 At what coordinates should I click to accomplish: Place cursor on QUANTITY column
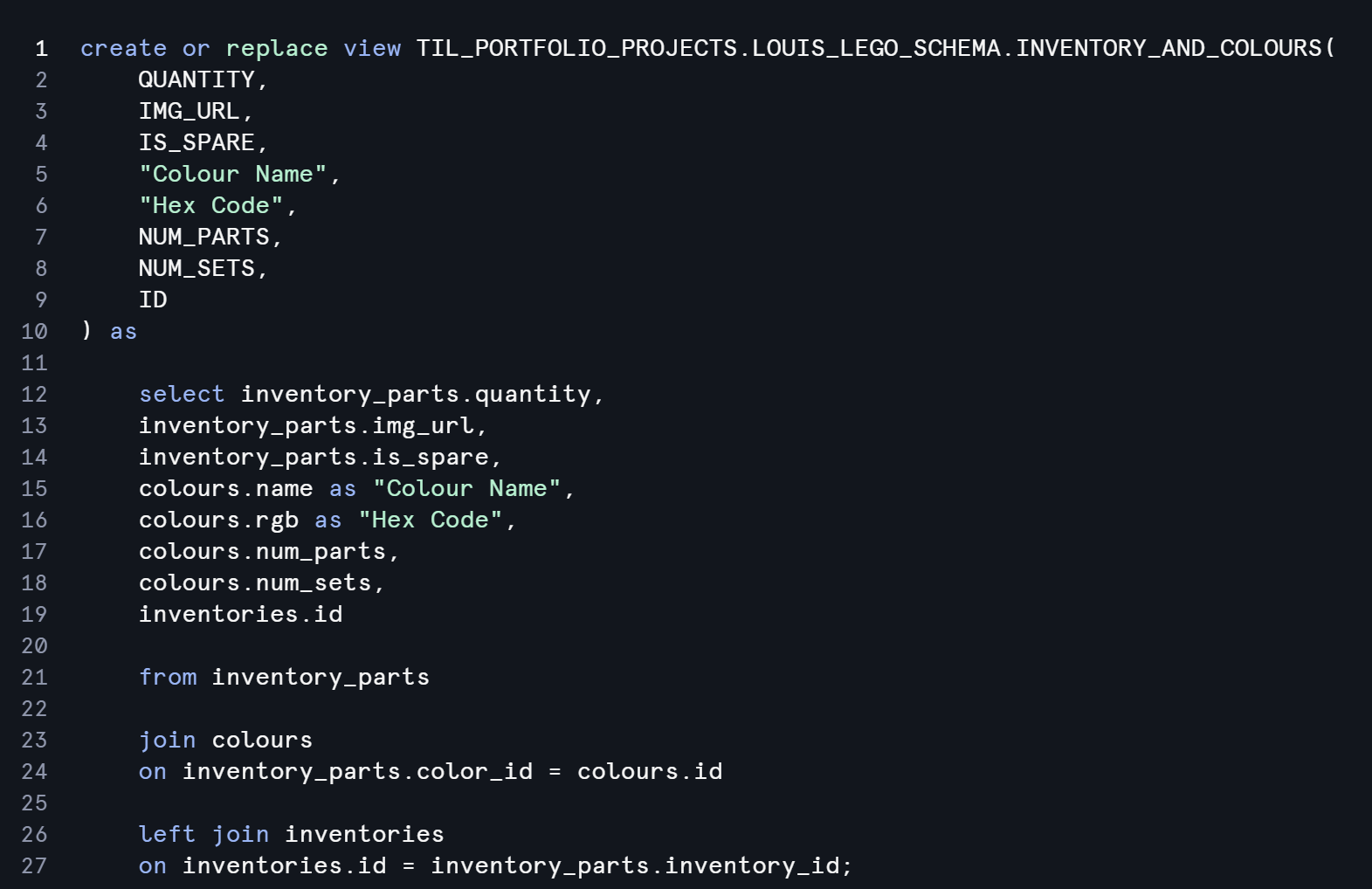click(196, 80)
